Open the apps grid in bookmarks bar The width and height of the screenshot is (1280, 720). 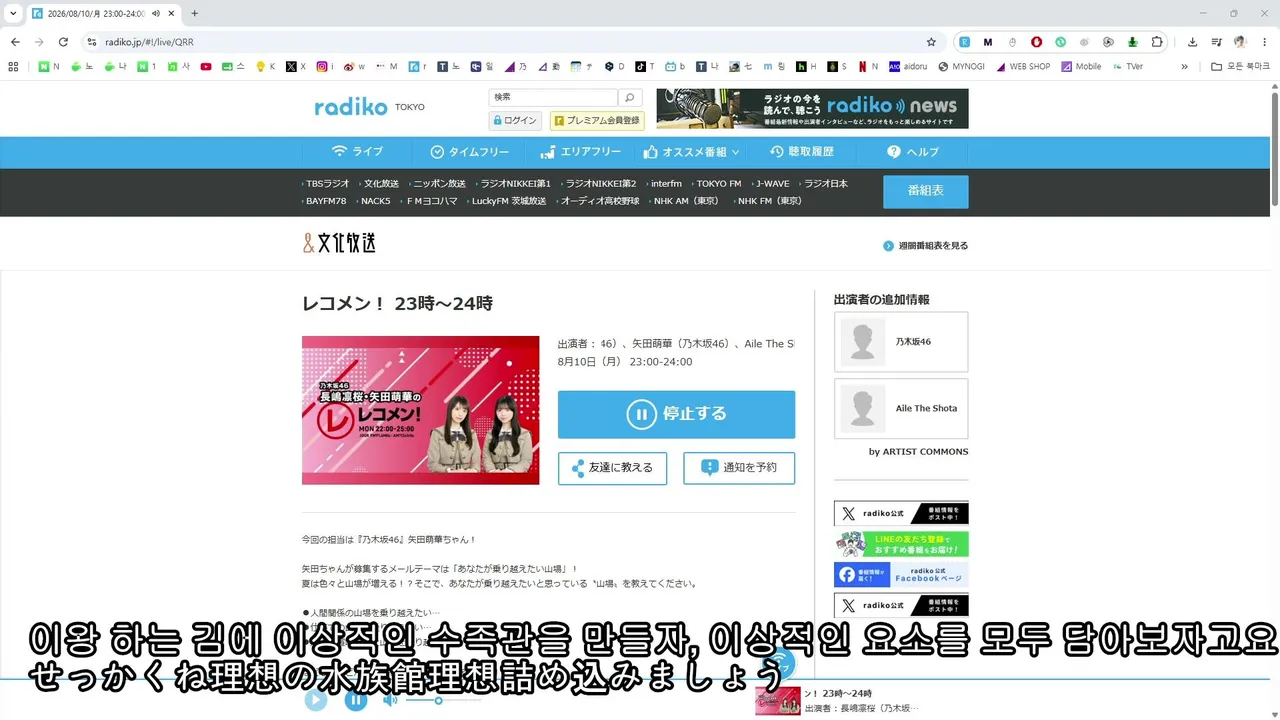click(13, 67)
